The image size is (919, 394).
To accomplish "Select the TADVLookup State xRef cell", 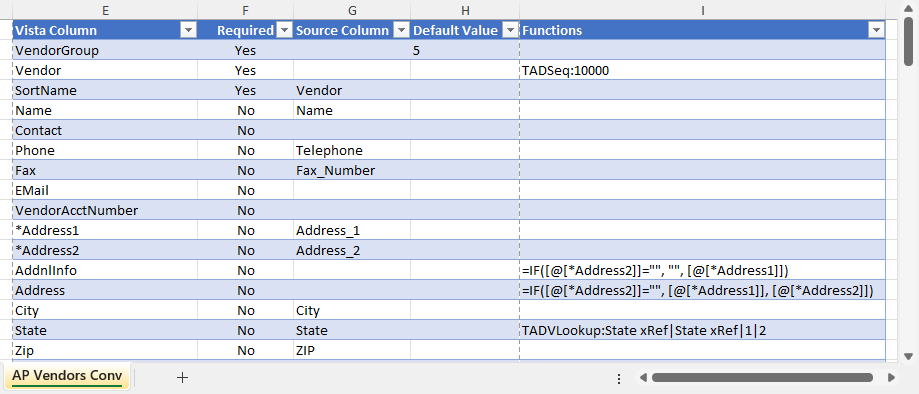I will tap(702, 330).
